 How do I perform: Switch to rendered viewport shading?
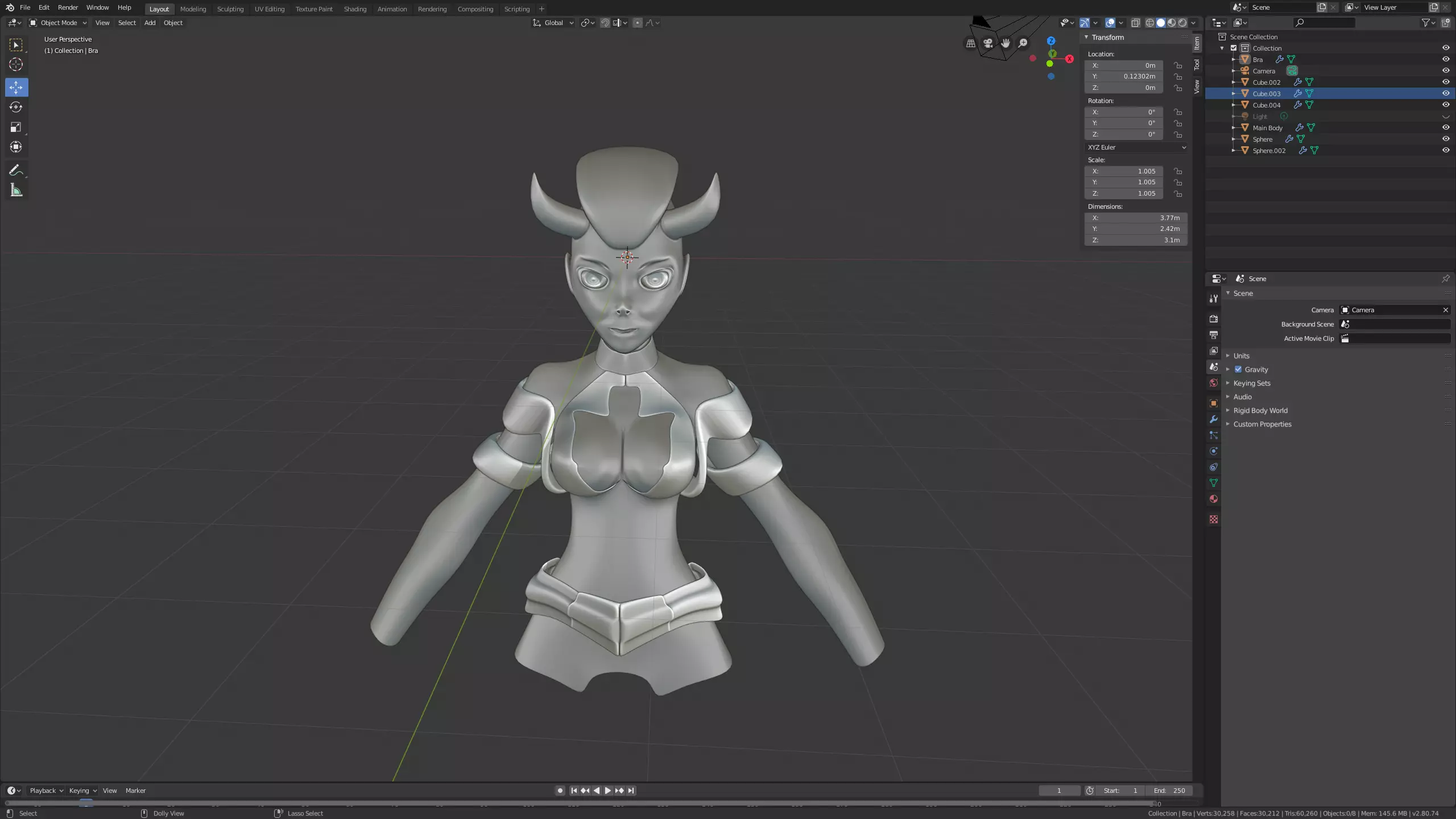[1182, 23]
